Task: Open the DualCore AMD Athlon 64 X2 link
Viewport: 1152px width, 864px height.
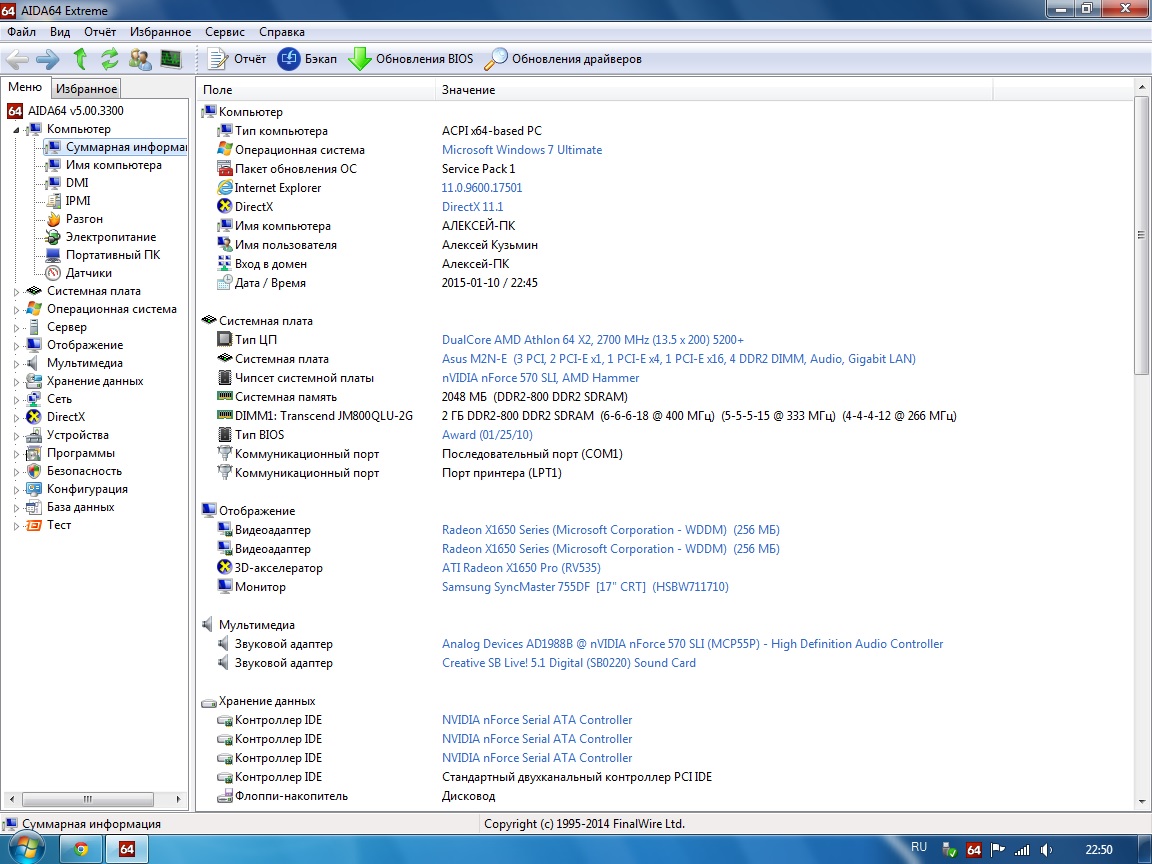Action: pyautogui.click(x=593, y=339)
